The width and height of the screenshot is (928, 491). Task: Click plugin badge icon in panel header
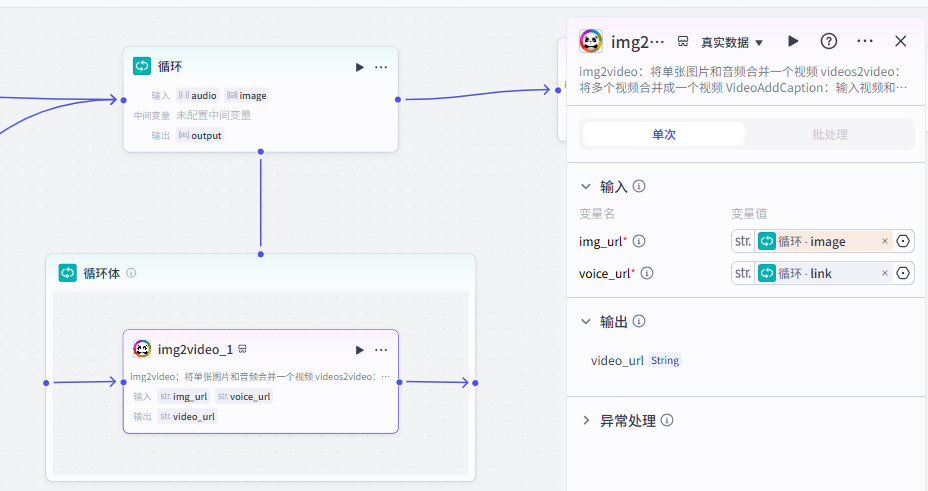(683, 41)
